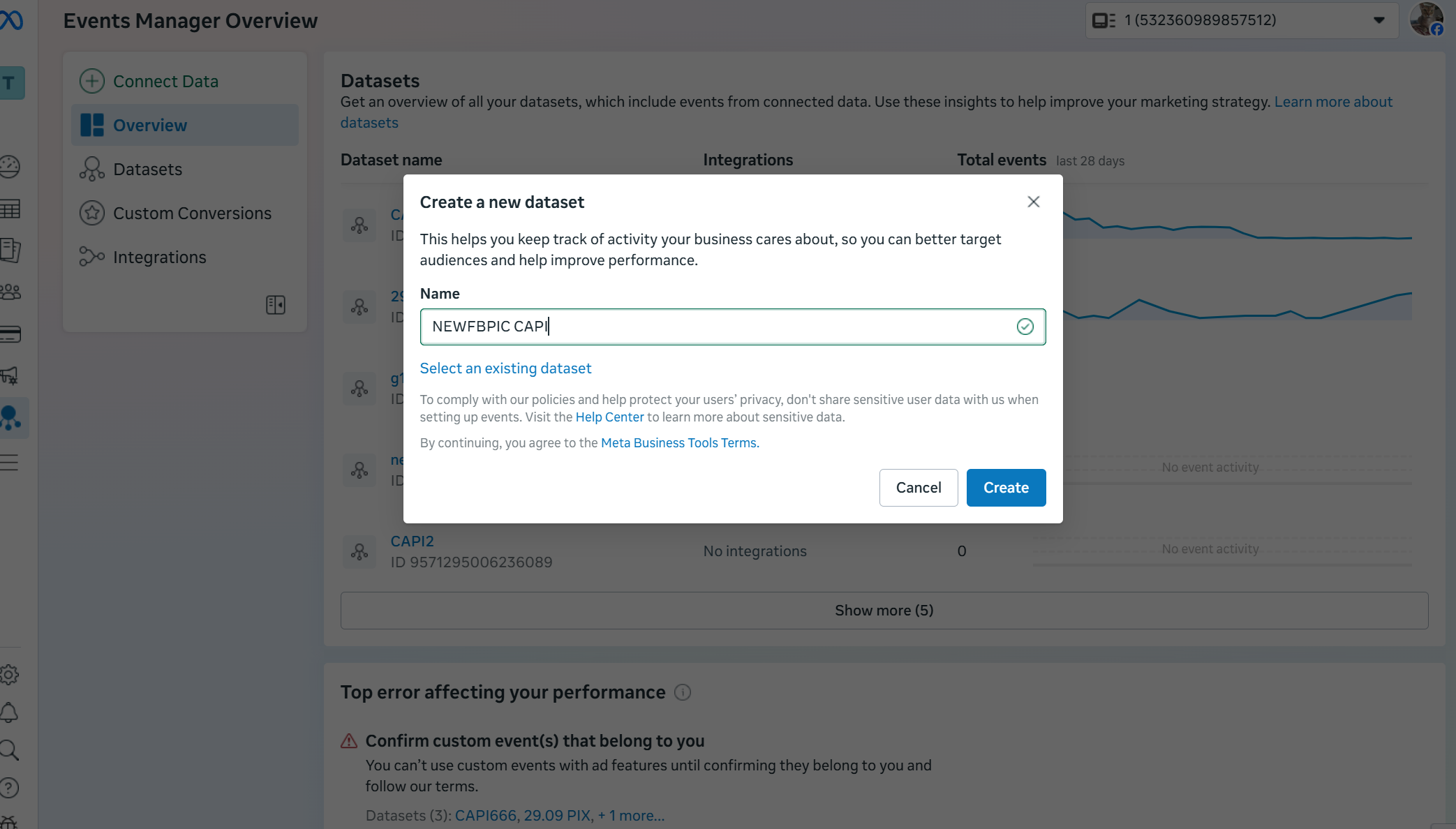Open the info icon beside Top error

tap(683, 692)
